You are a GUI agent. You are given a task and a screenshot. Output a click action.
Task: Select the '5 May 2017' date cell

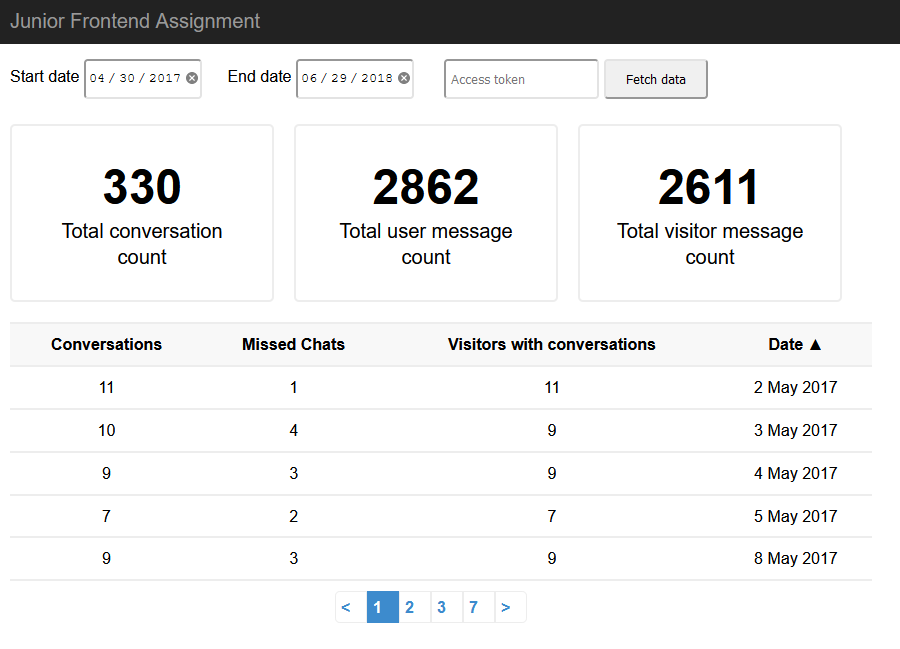tap(796, 516)
